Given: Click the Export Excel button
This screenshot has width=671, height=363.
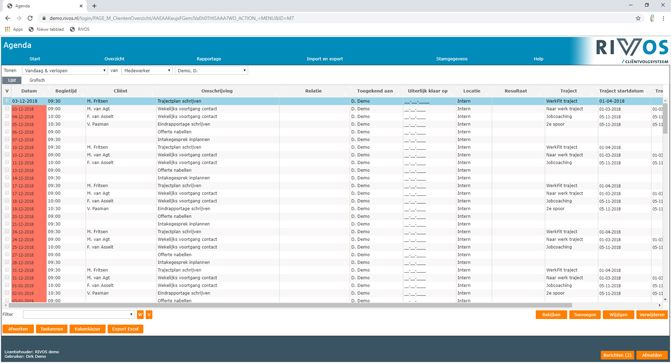Looking at the screenshot, I should pos(125,329).
